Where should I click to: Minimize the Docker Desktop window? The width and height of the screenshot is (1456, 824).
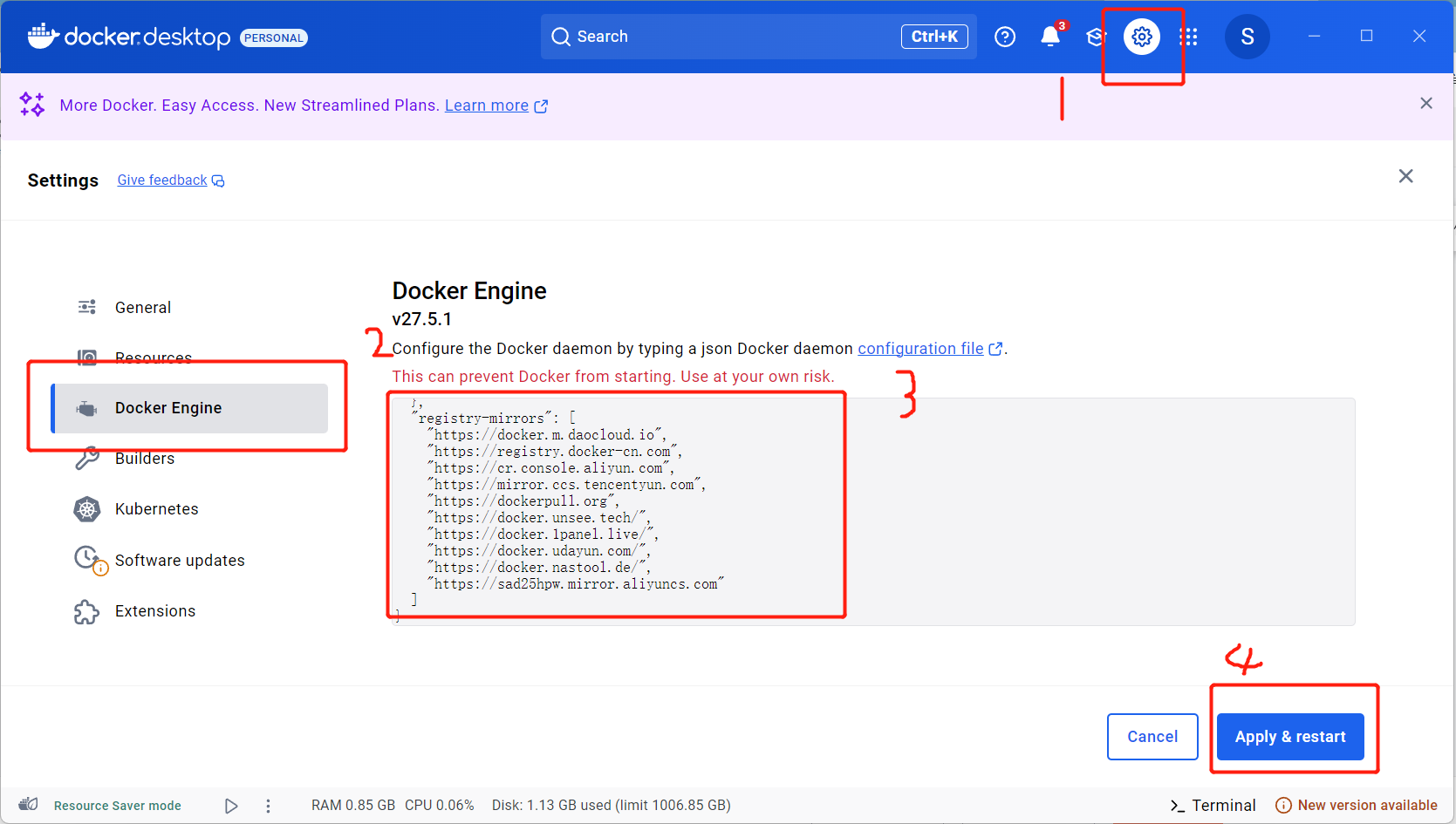point(1314,36)
